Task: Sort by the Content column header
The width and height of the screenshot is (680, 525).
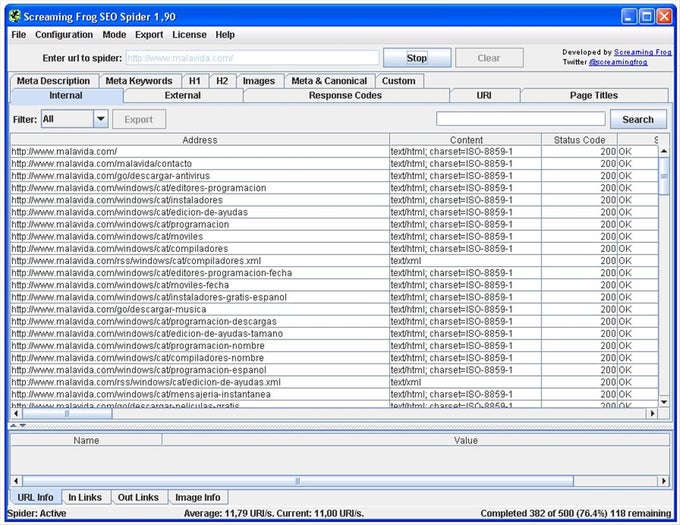Action: point(466,140)
